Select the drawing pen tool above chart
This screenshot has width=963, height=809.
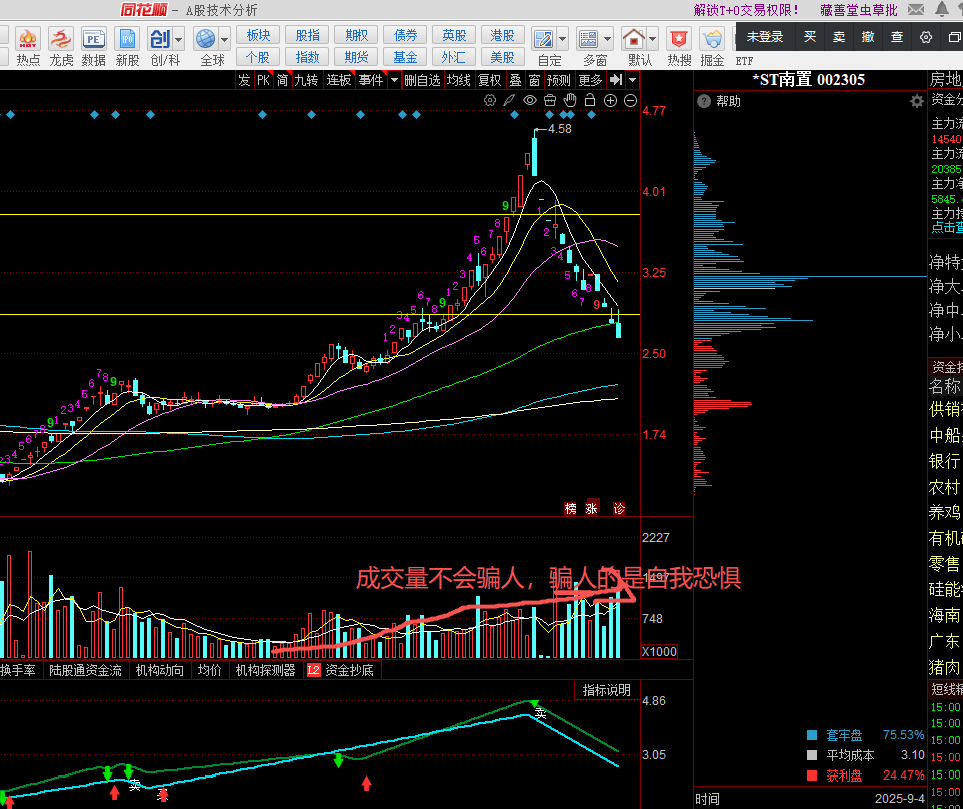click(509, 100)
